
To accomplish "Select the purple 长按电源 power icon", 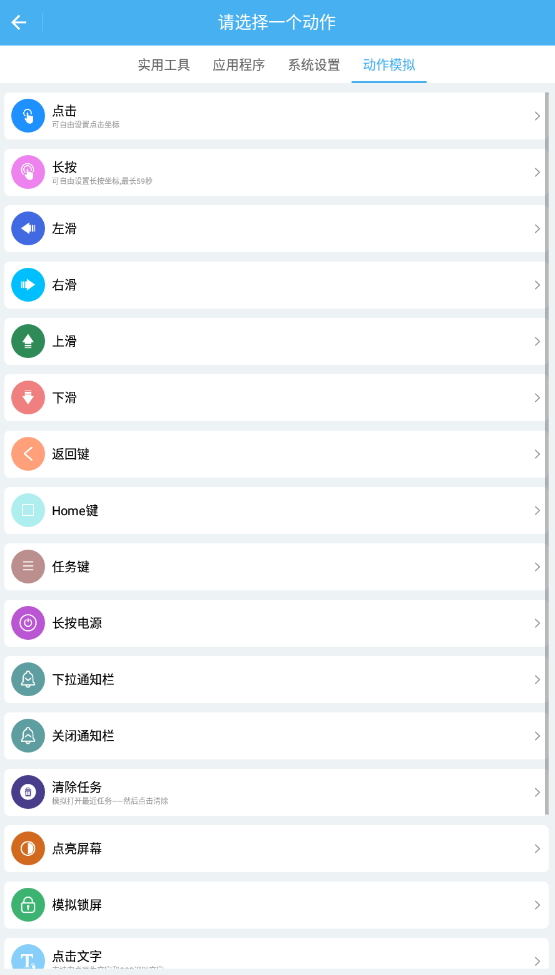I will pyautogui.click(x=28, y=623).
